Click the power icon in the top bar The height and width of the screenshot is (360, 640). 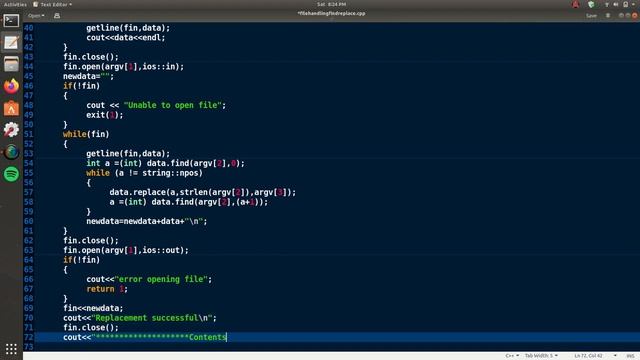tap(625, 4)
